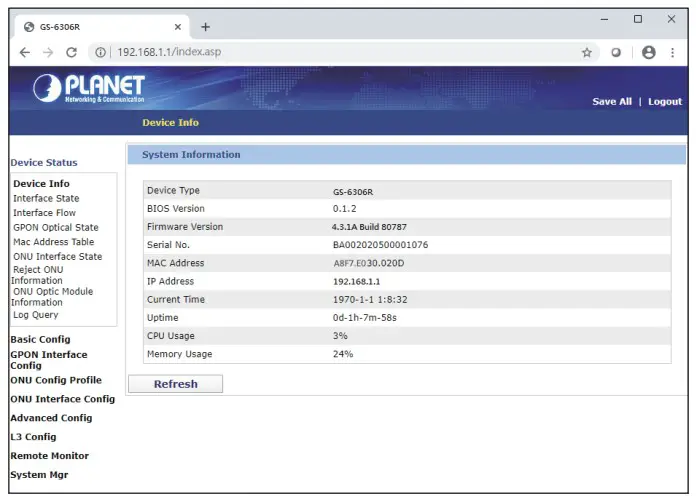Click the MAC address A8F7.E030.020D
The image size is (696, 500).
pyautogui.click(x=368, y=263)
